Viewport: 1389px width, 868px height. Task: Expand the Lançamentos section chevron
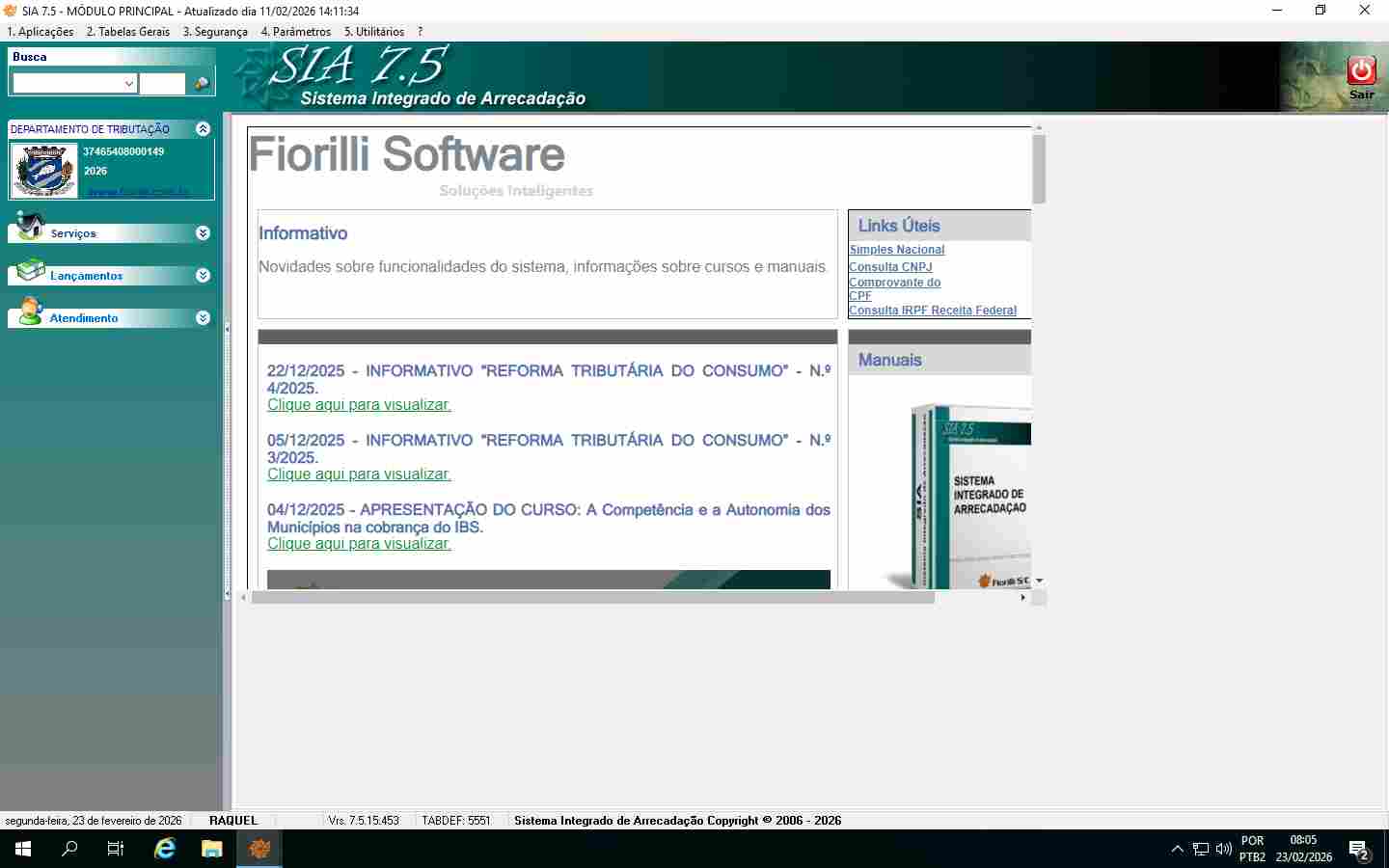click(203, 276)
